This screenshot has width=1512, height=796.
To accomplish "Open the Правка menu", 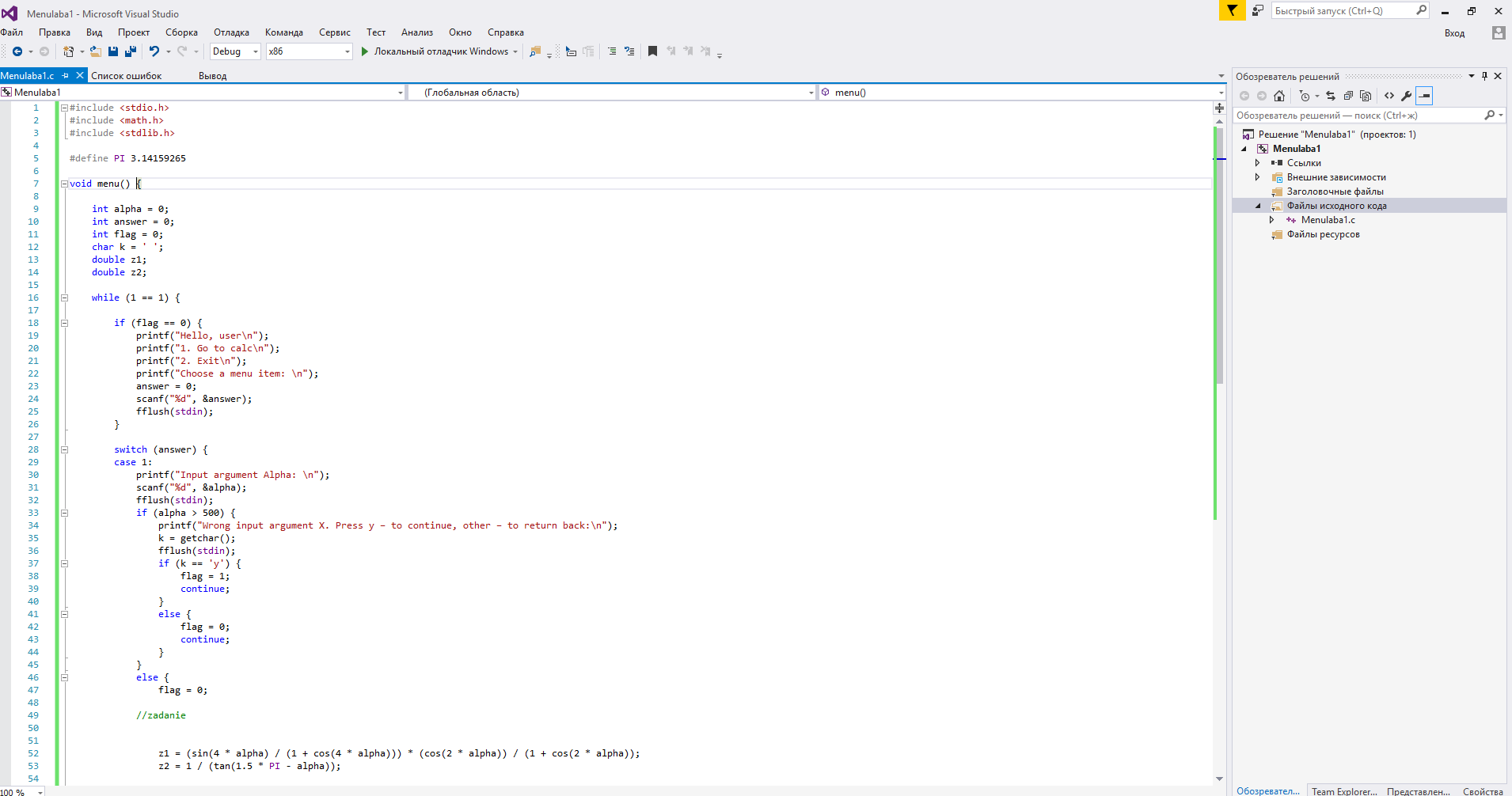I will pos(55,32).
